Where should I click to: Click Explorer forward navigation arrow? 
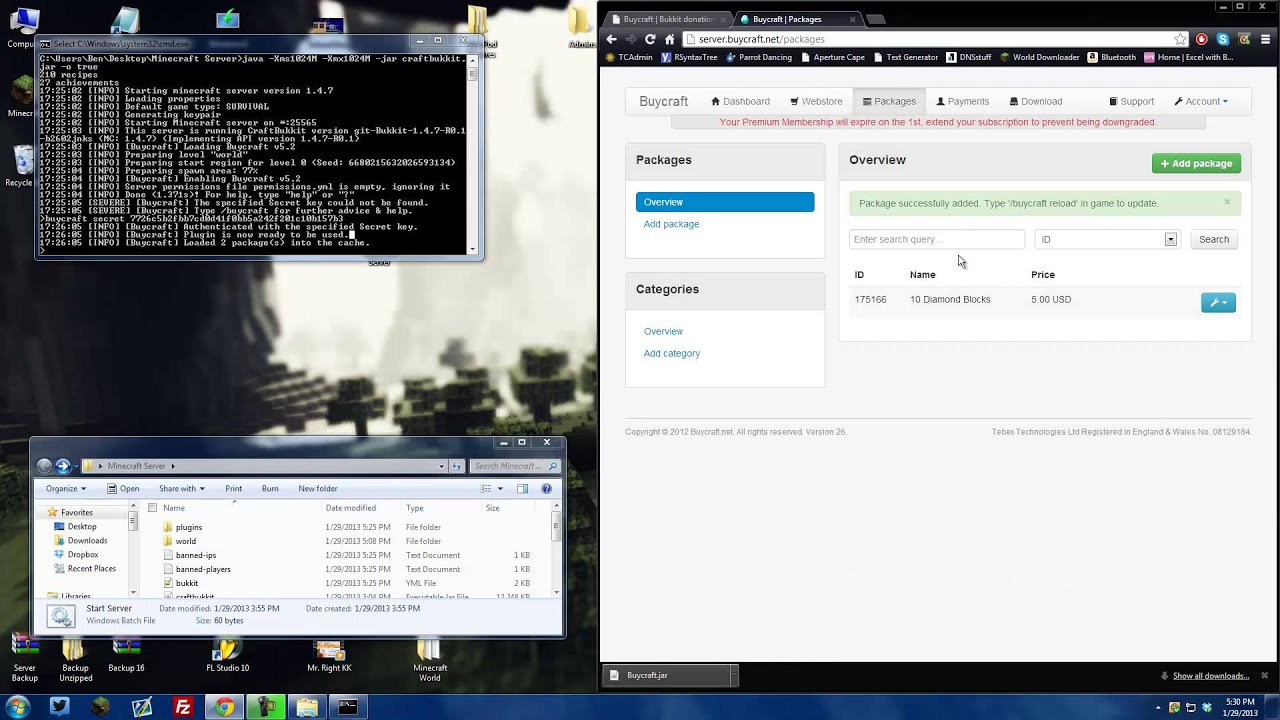click(63, 466)
